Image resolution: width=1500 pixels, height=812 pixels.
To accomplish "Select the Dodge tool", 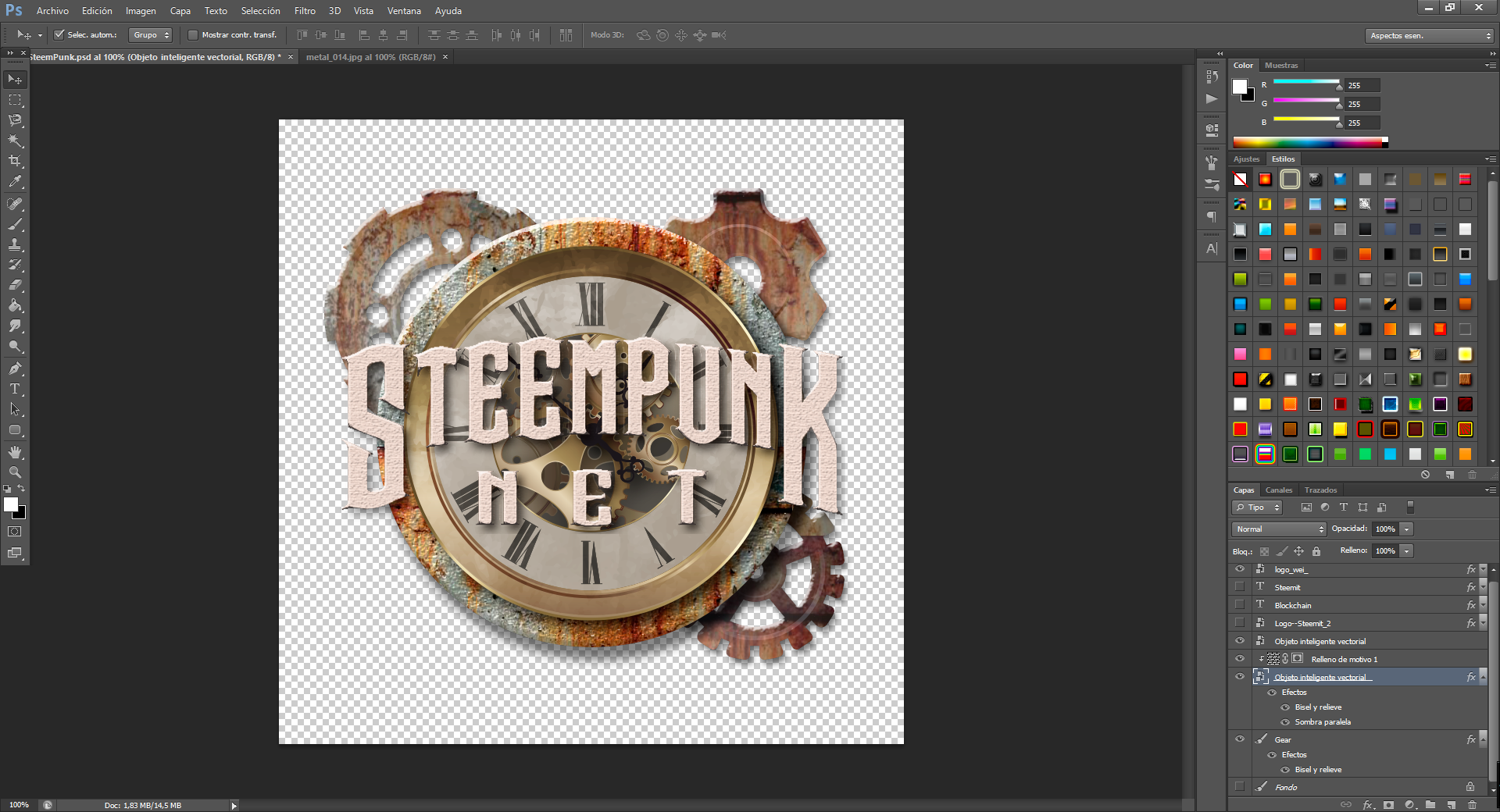I will [x=15, y=346].
